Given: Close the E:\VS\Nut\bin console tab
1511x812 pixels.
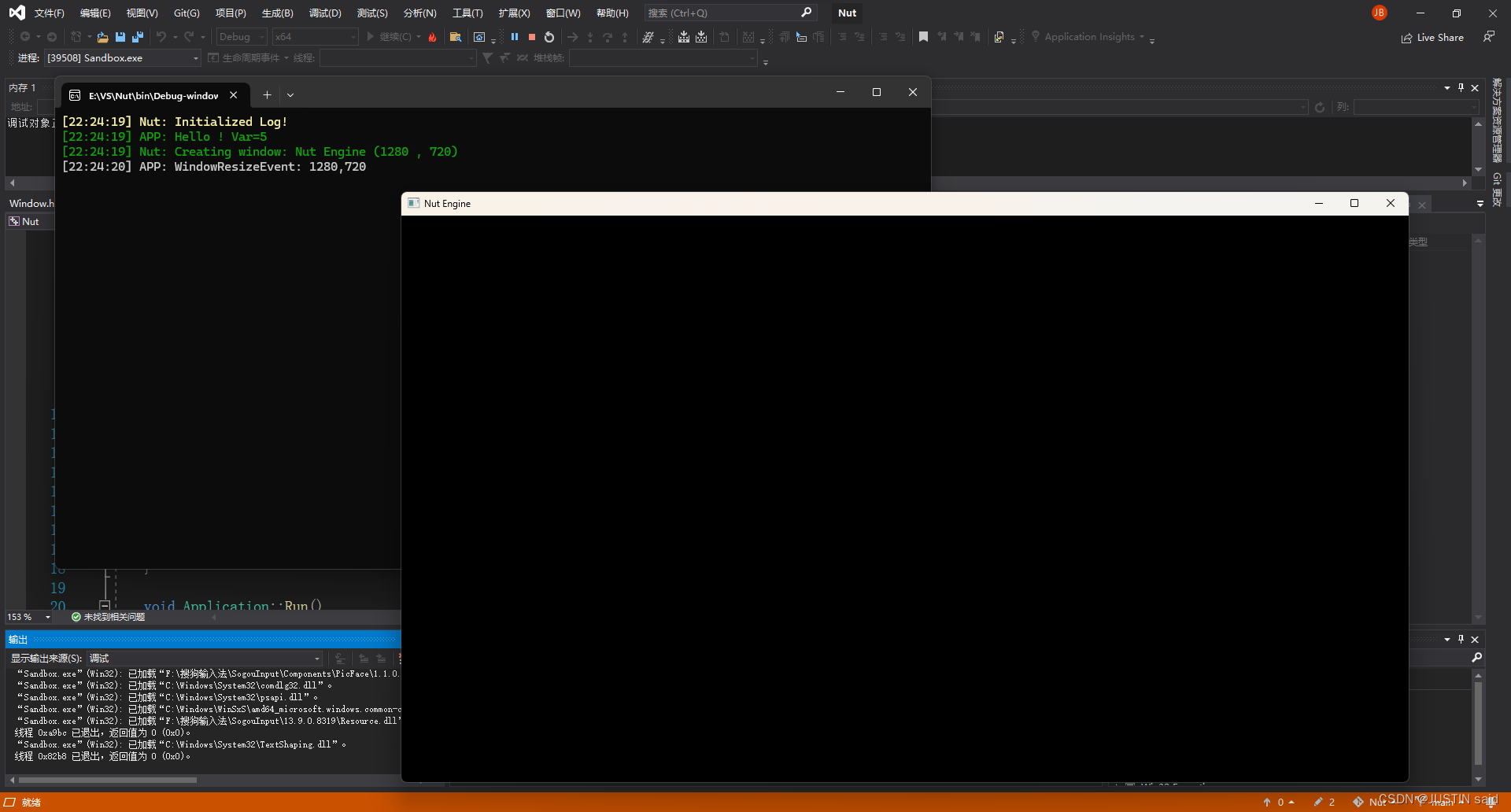Looking at the screenshot, I should [234, 95].
